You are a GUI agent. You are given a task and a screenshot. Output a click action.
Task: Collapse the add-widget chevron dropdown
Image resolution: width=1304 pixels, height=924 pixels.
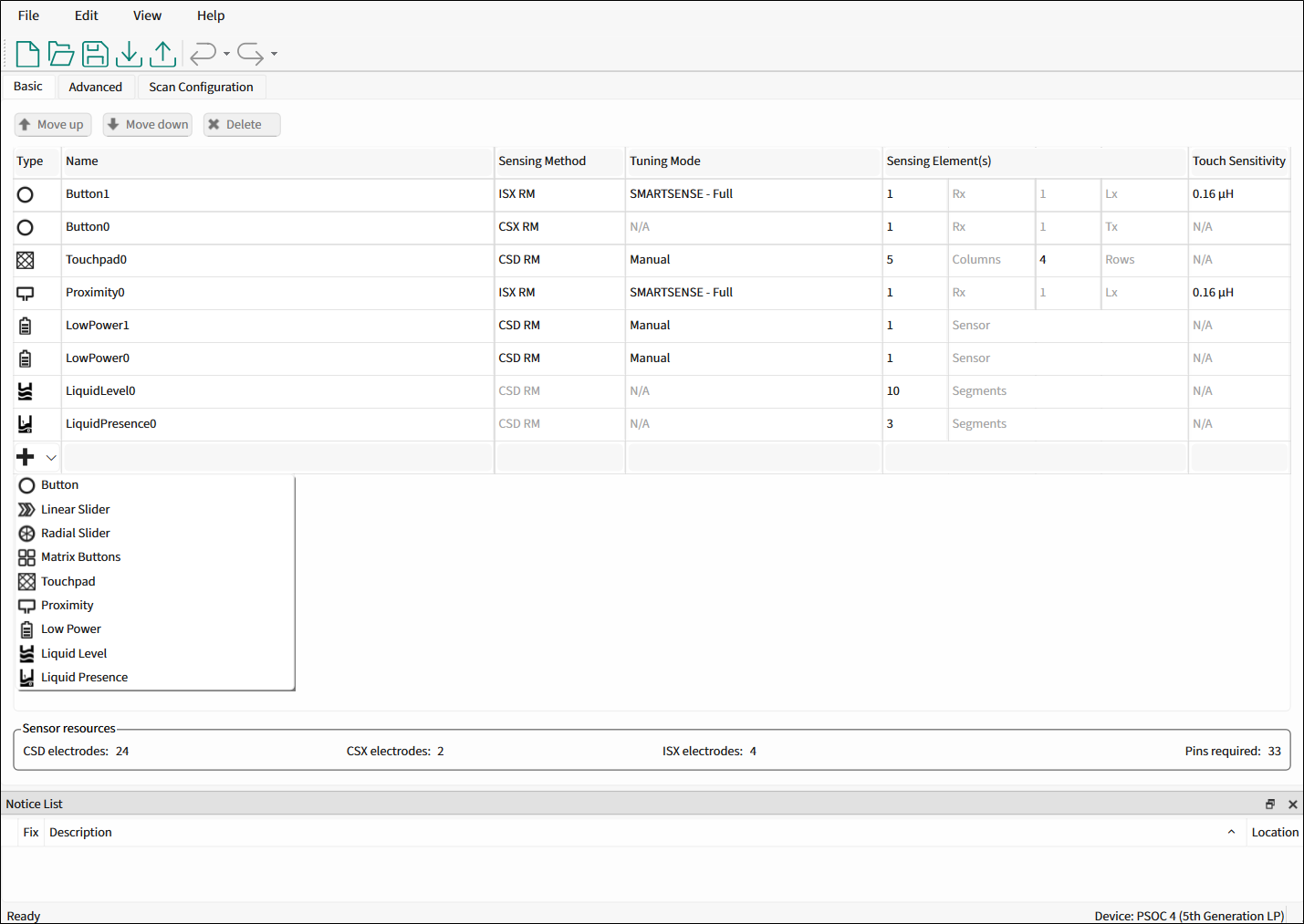[x=51, y=458]
